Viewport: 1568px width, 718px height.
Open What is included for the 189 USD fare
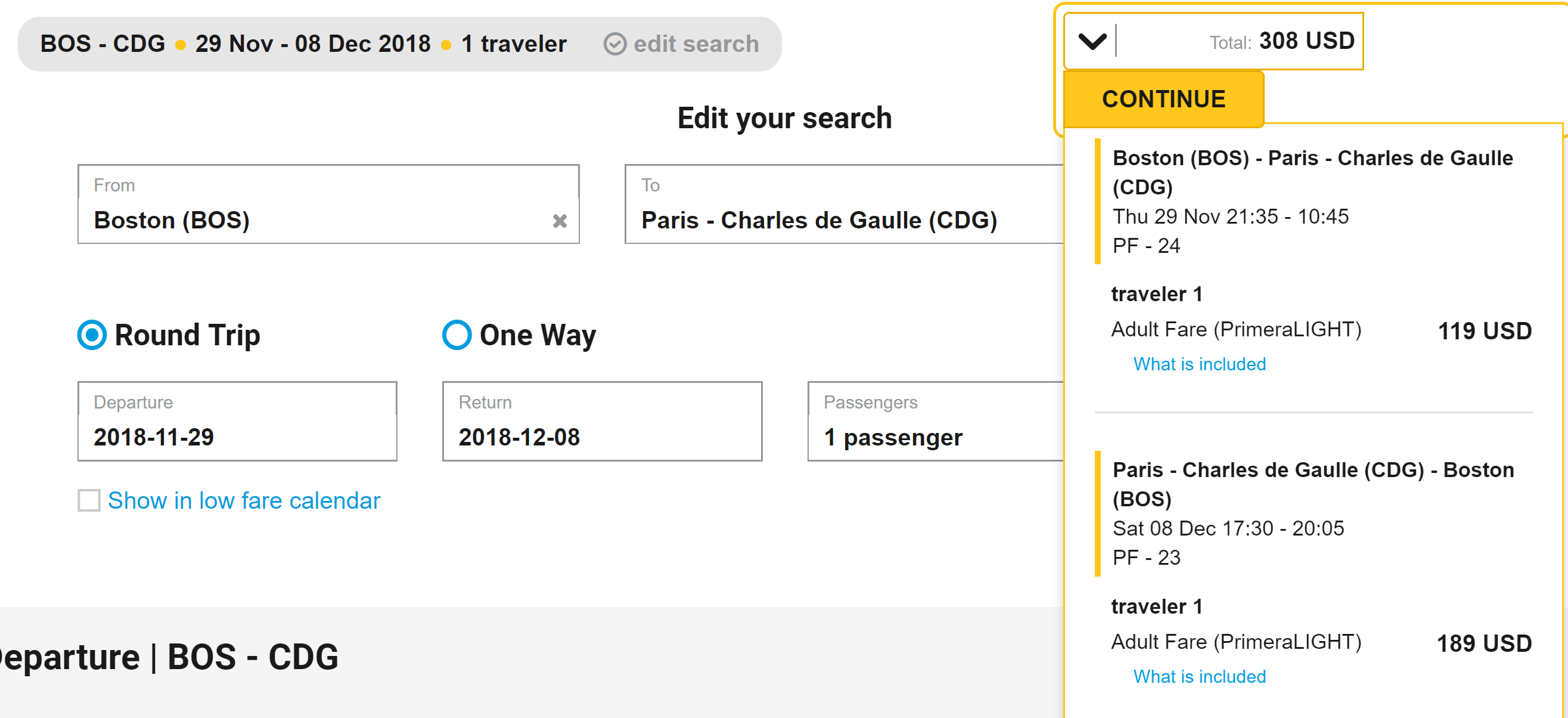(x=1198, y=677)
